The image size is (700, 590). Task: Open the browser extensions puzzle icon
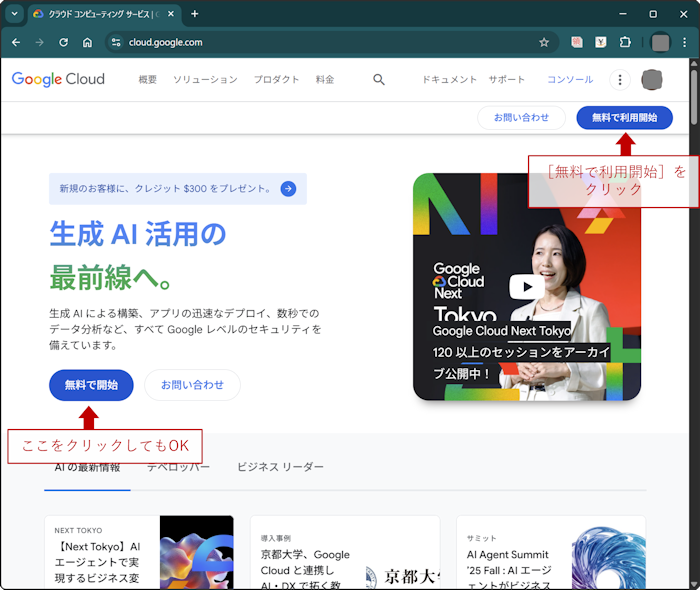point(625,43)
